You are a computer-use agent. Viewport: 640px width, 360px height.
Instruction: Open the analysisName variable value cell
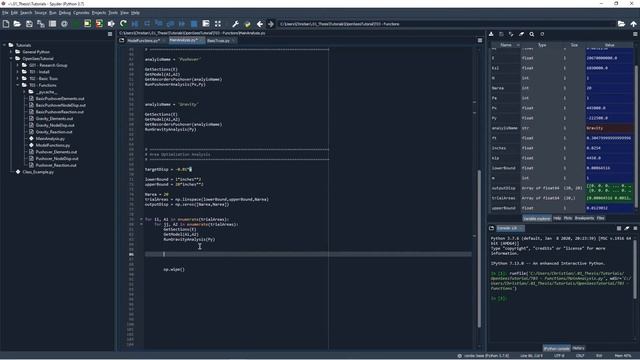point(609,128)
